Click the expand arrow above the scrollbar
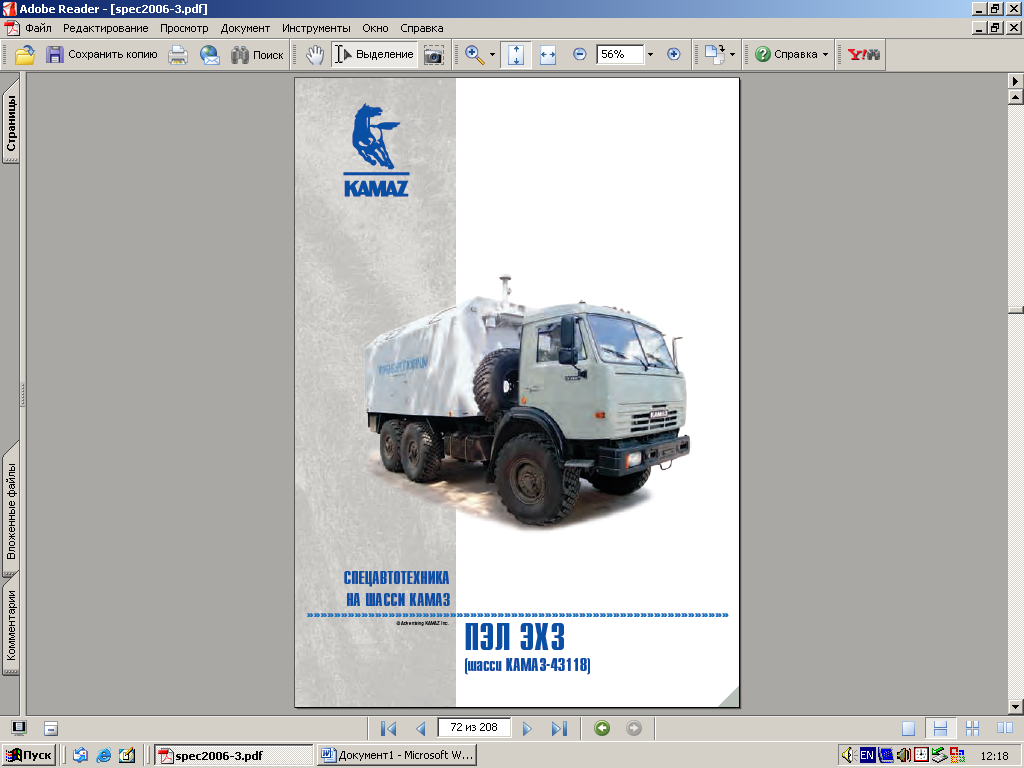Viewport: 1024px width, 768px height. pos(1016,81)
